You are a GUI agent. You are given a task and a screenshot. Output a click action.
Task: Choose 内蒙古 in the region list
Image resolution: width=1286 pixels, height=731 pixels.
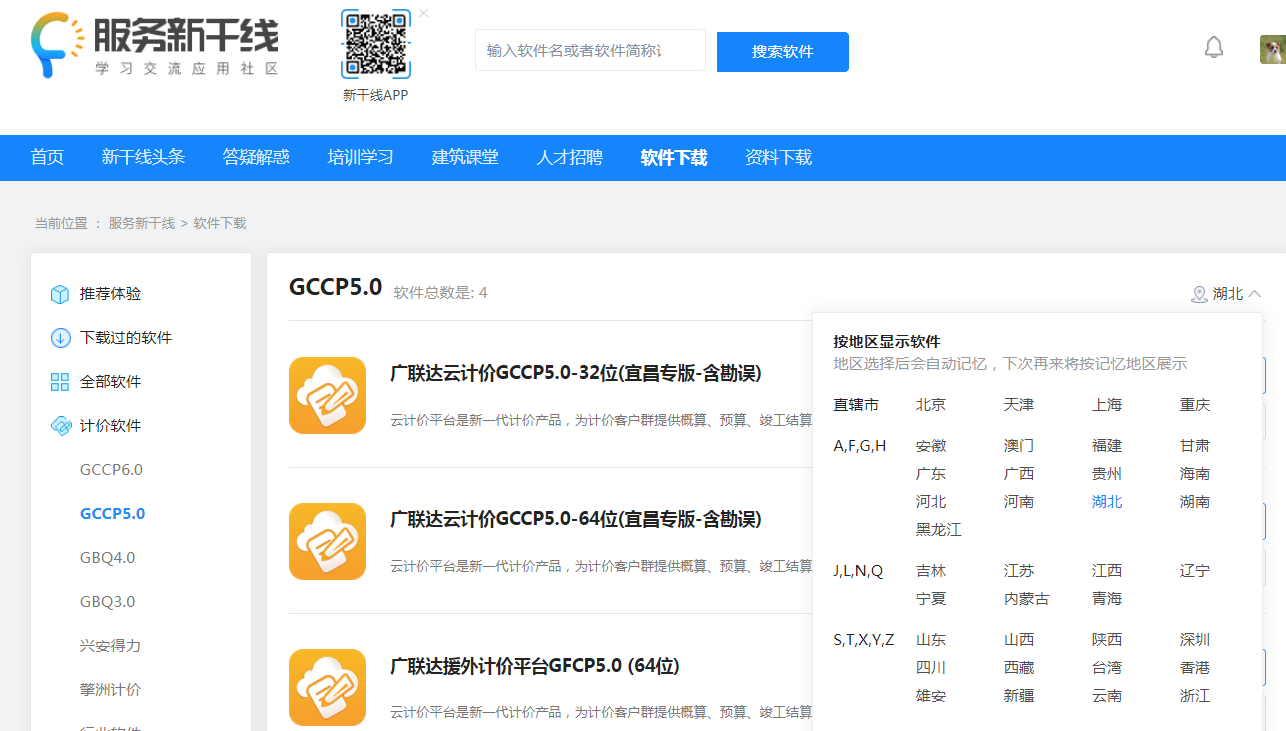click(x=1027, y=599)
